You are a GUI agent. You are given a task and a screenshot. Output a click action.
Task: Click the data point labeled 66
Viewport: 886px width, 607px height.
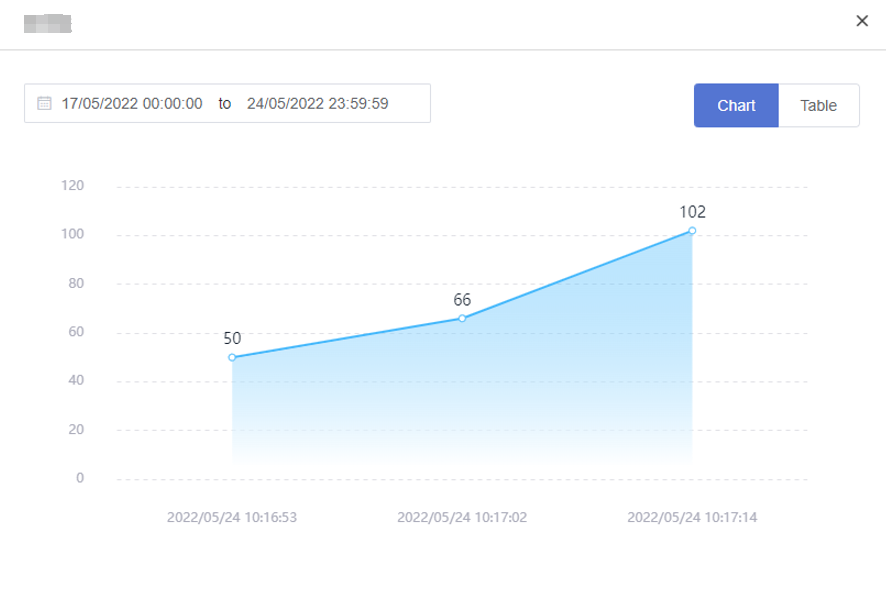(x=462, y=318)
